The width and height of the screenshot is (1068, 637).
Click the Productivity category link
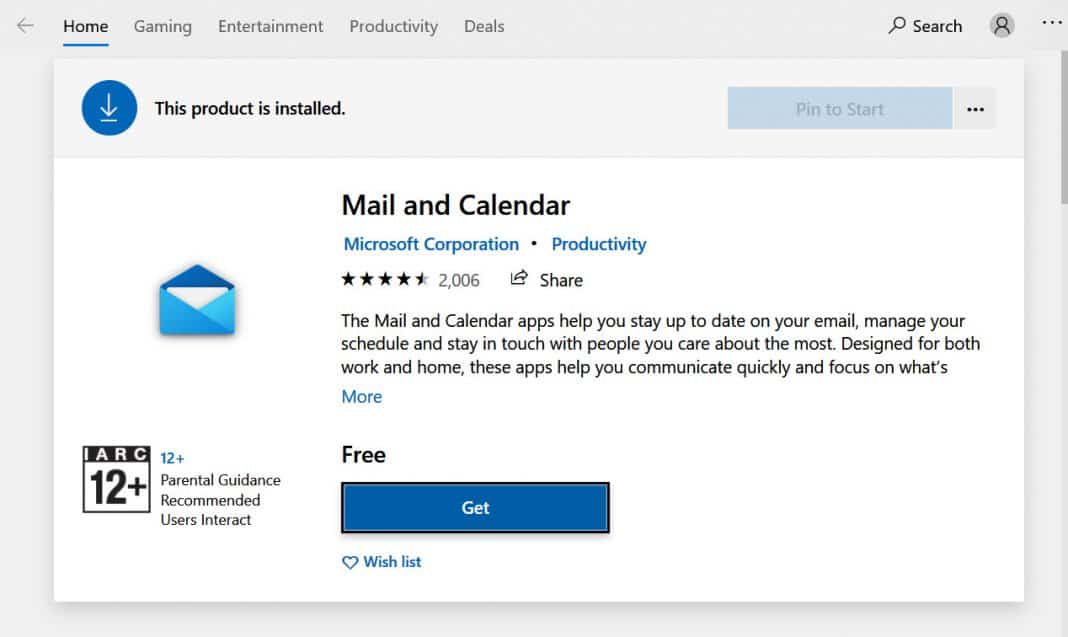point(598,244)
